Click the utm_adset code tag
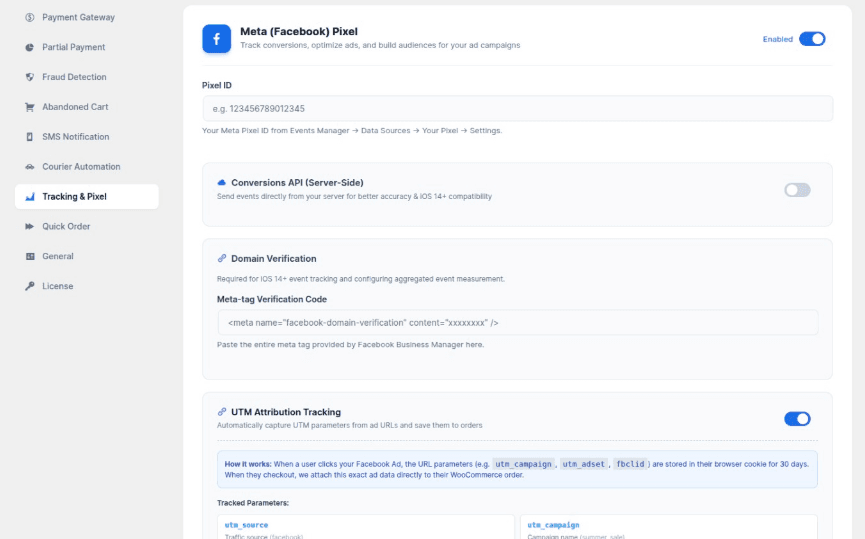 coord(583,464)
